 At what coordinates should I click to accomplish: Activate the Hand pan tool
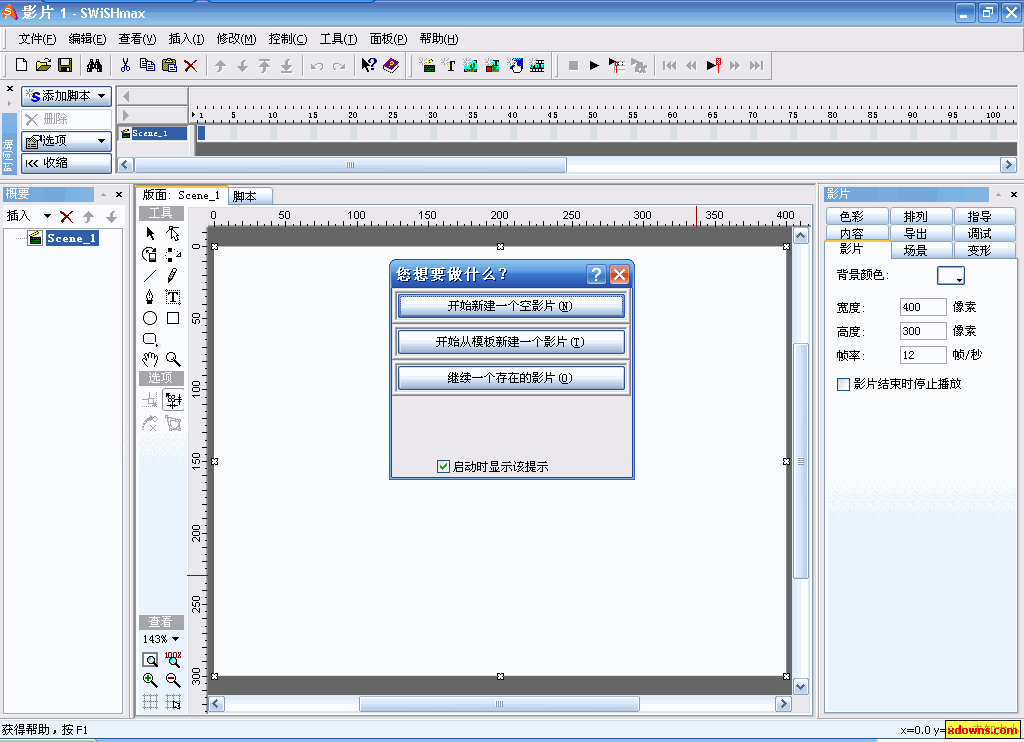150,359
